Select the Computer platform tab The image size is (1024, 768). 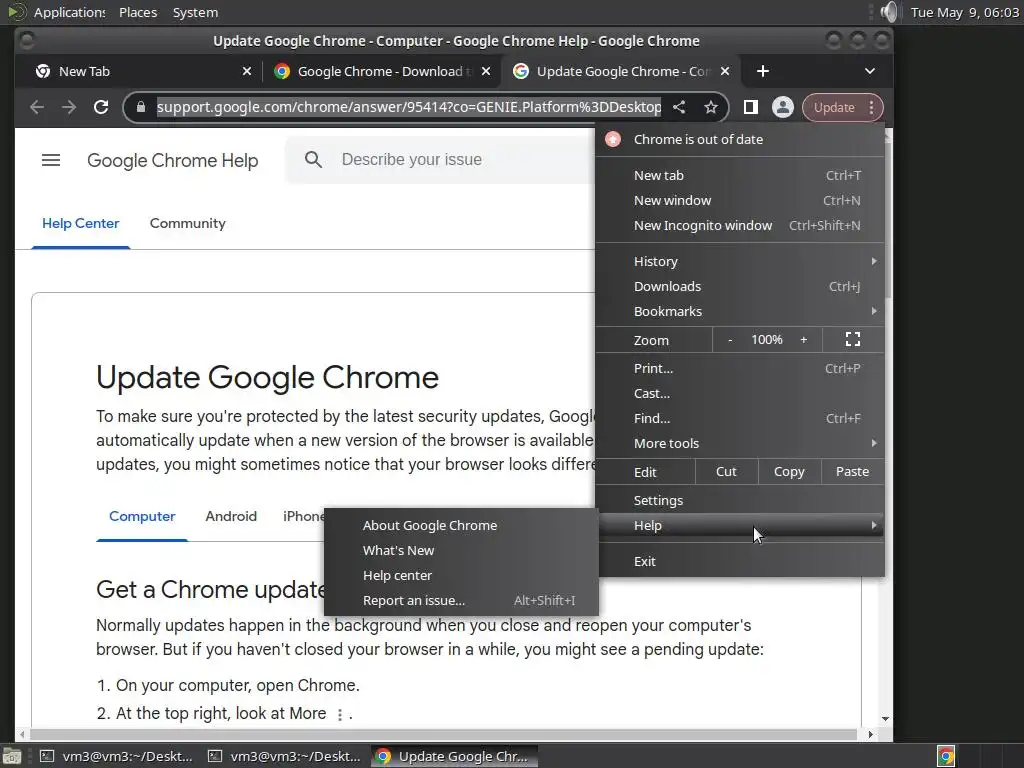pyautogui.click(x=142, y=516)
